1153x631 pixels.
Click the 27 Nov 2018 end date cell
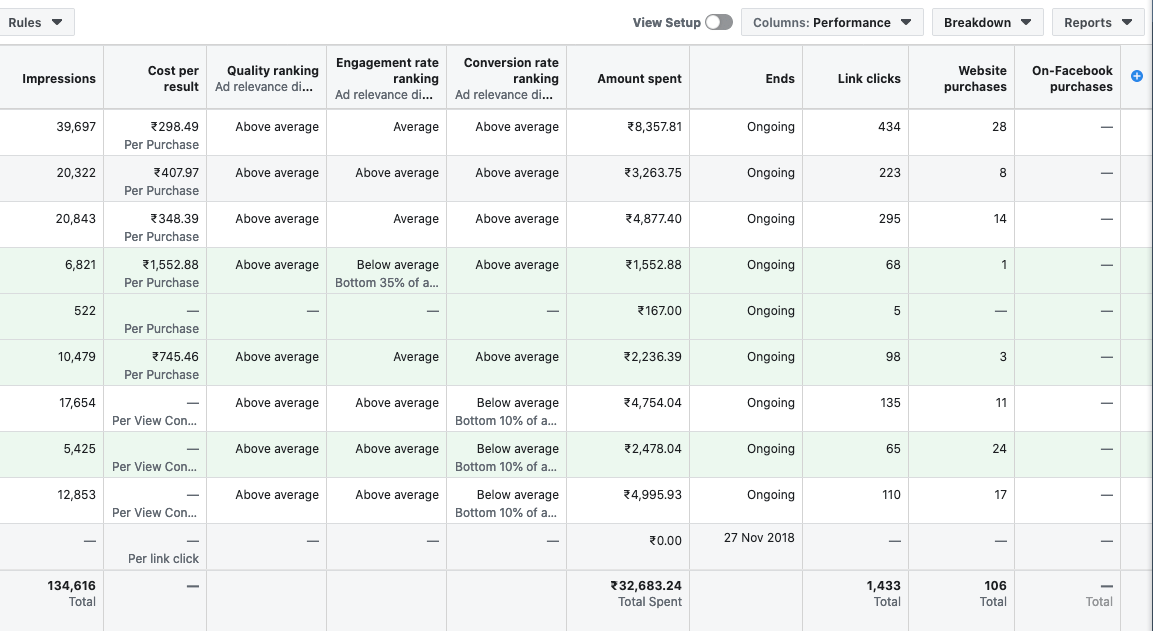point(756,537)
